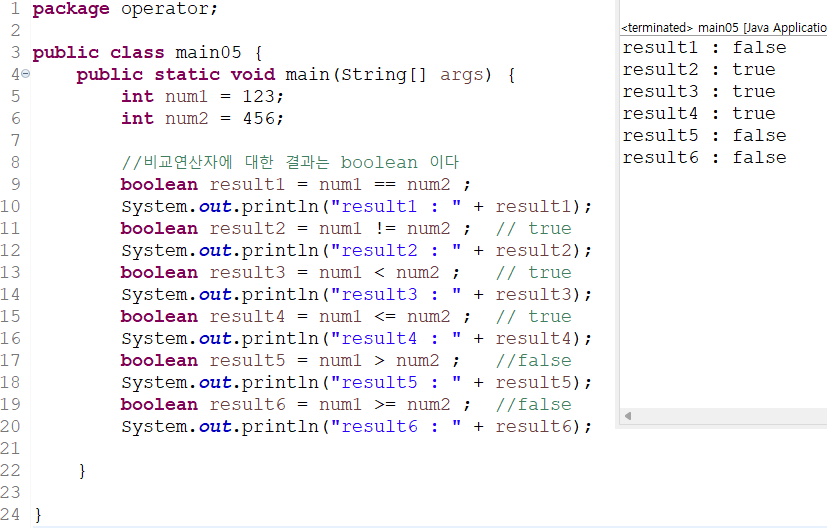Click 'String[]' in main method signature

(x=383, y=74)
